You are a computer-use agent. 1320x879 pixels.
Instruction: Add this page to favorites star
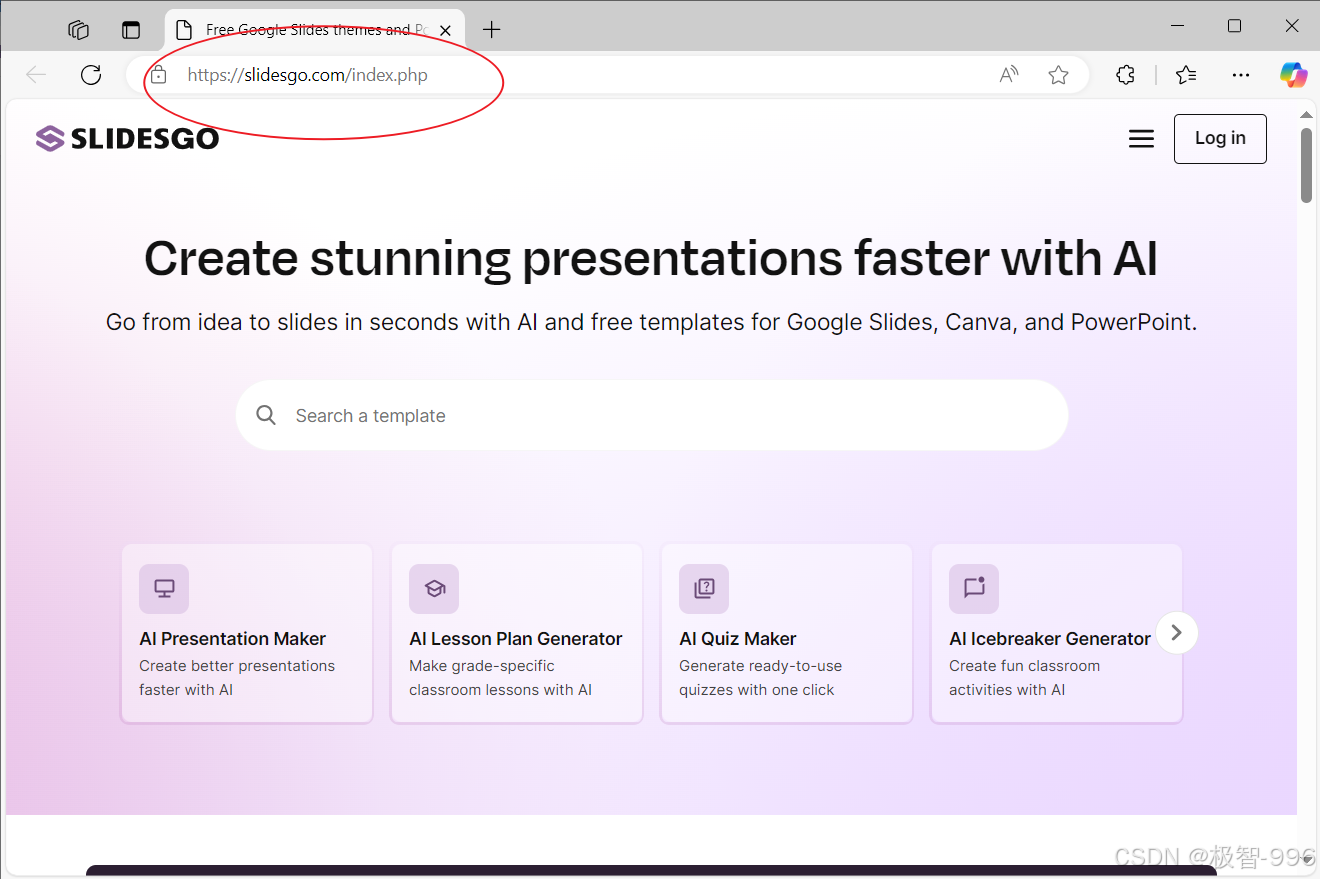(1059, 75)
